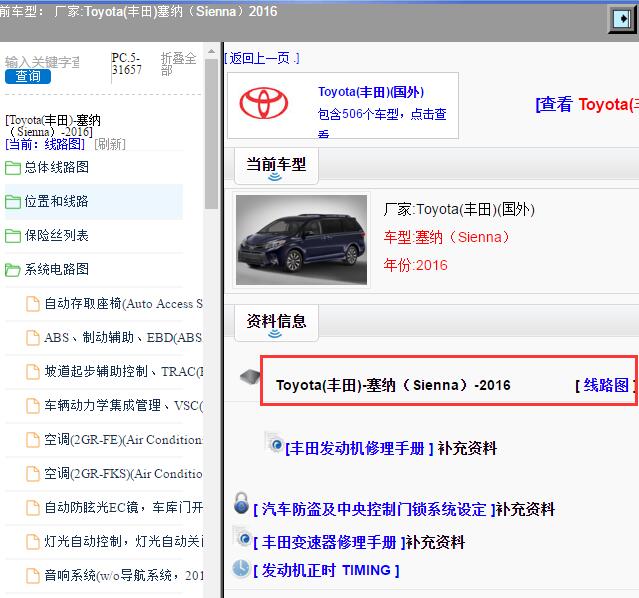Click the clock icon beside 发动机正时 TIMING

click(x=241, y=568)
